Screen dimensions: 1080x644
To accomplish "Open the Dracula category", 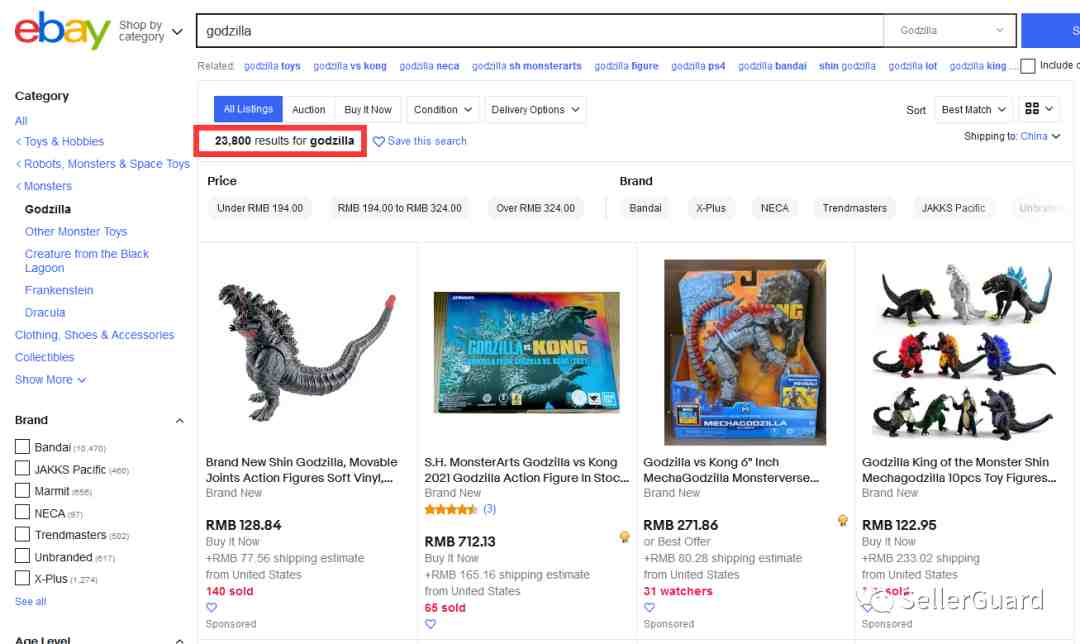I will click(x=45, y=313).
